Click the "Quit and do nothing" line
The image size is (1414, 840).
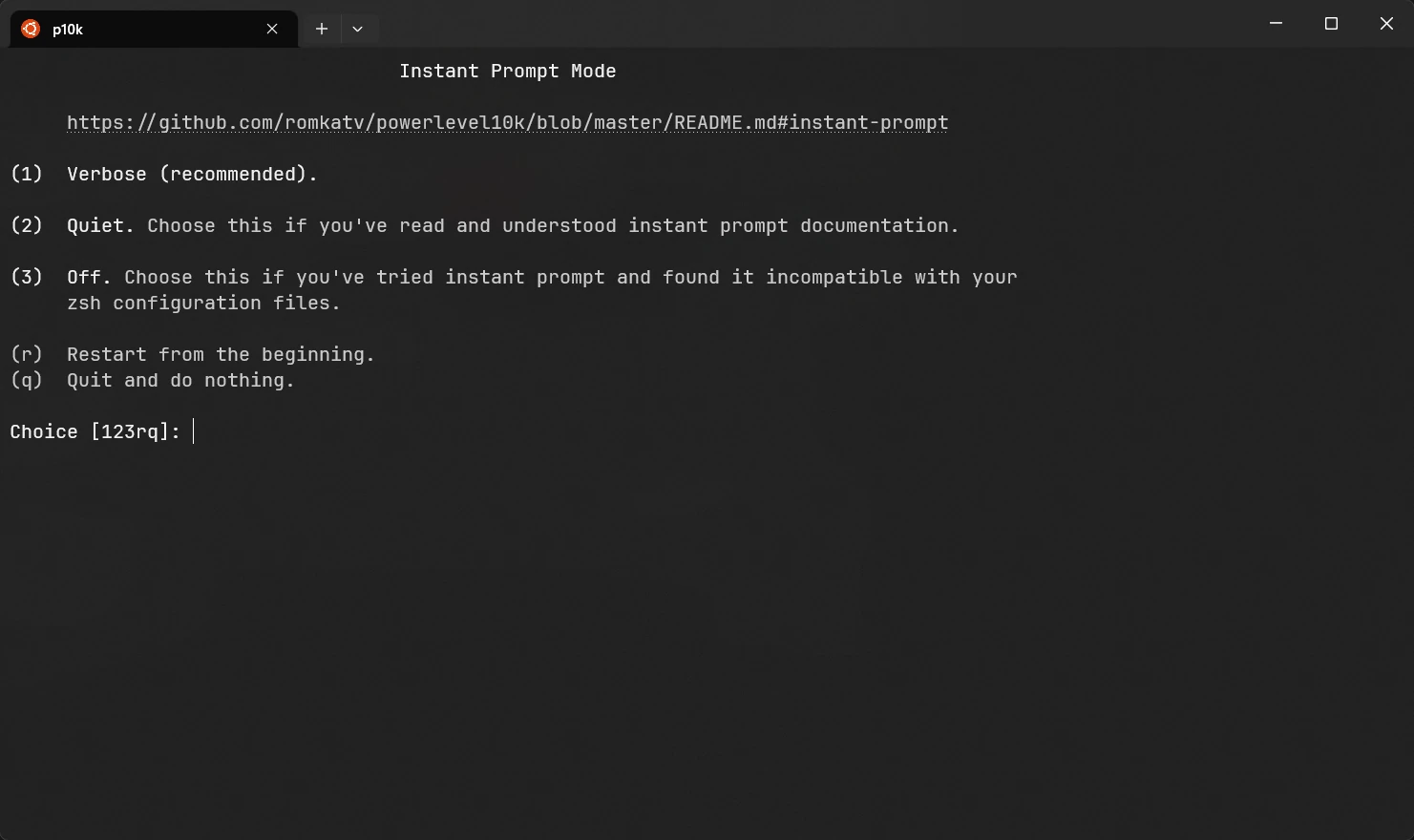tap(180, 381)
